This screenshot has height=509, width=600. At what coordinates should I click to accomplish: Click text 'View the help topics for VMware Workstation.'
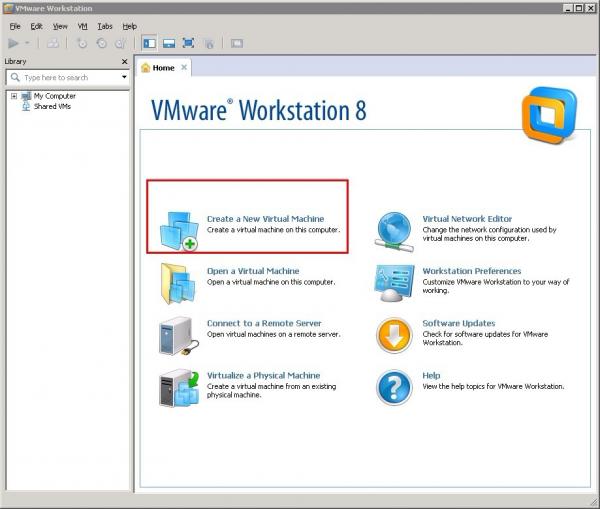(493, 387)
